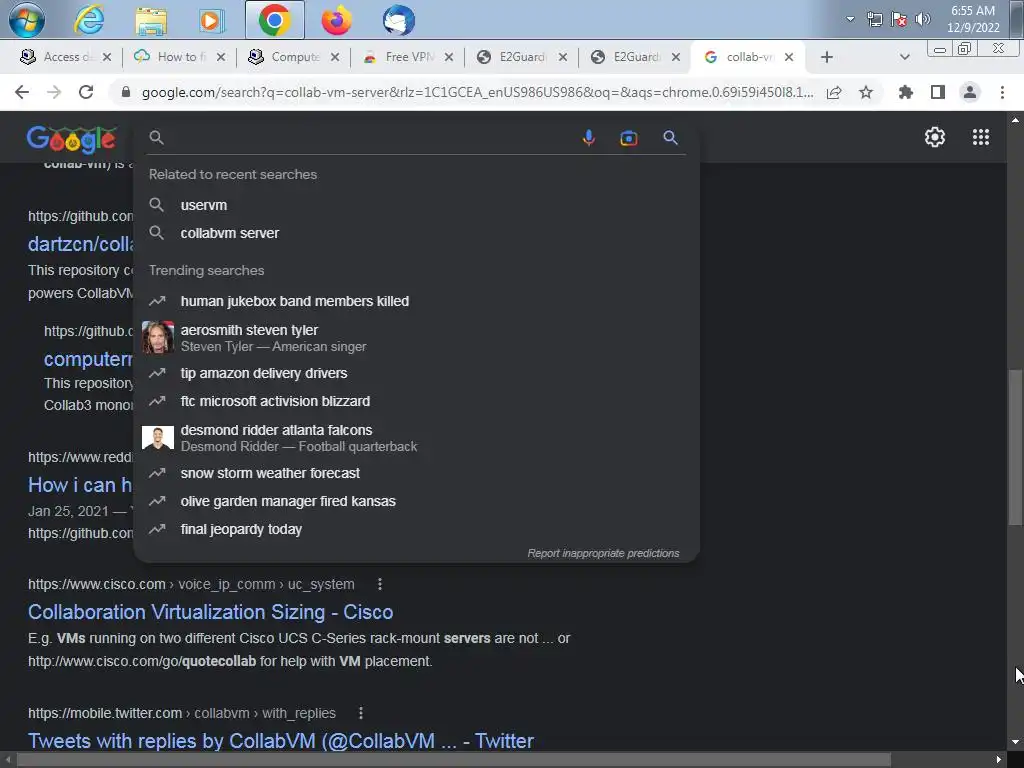Viewport: 1024px width, 768px height.
Task: Open the volume speaker tray icon
Action: tap(922, 19)
